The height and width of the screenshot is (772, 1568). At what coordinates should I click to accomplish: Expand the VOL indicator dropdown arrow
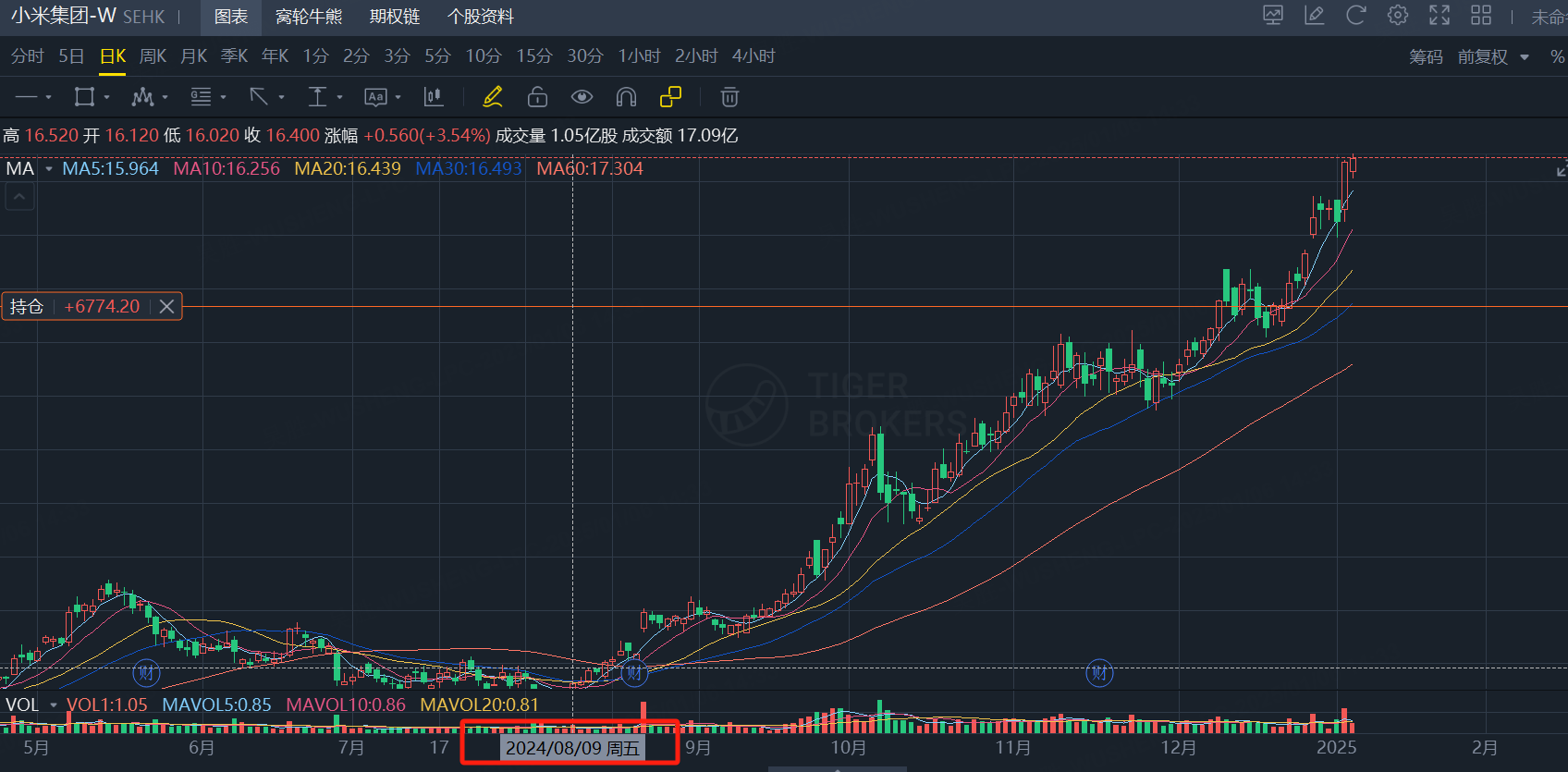(x=54, y=705)
